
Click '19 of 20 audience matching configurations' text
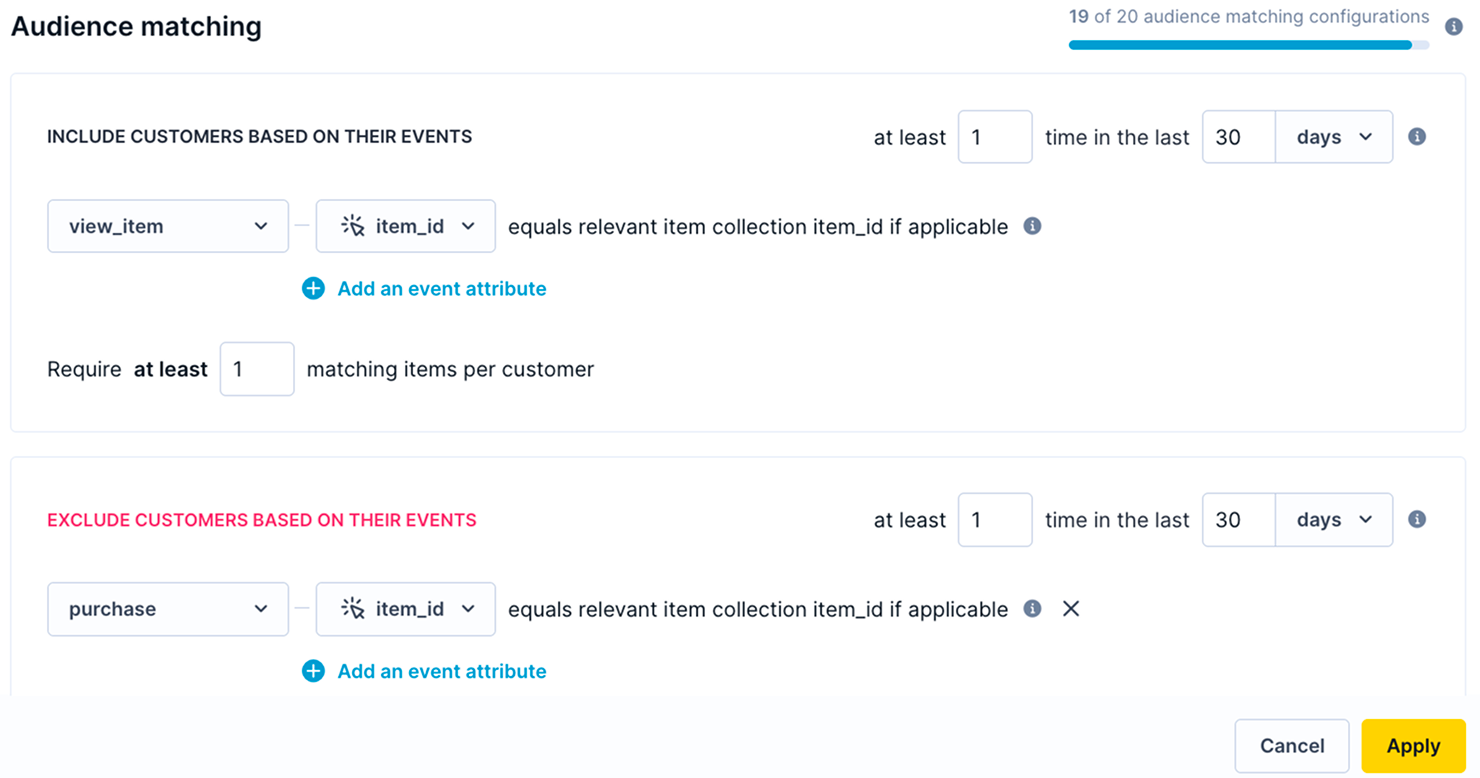tap(1249, 17)
